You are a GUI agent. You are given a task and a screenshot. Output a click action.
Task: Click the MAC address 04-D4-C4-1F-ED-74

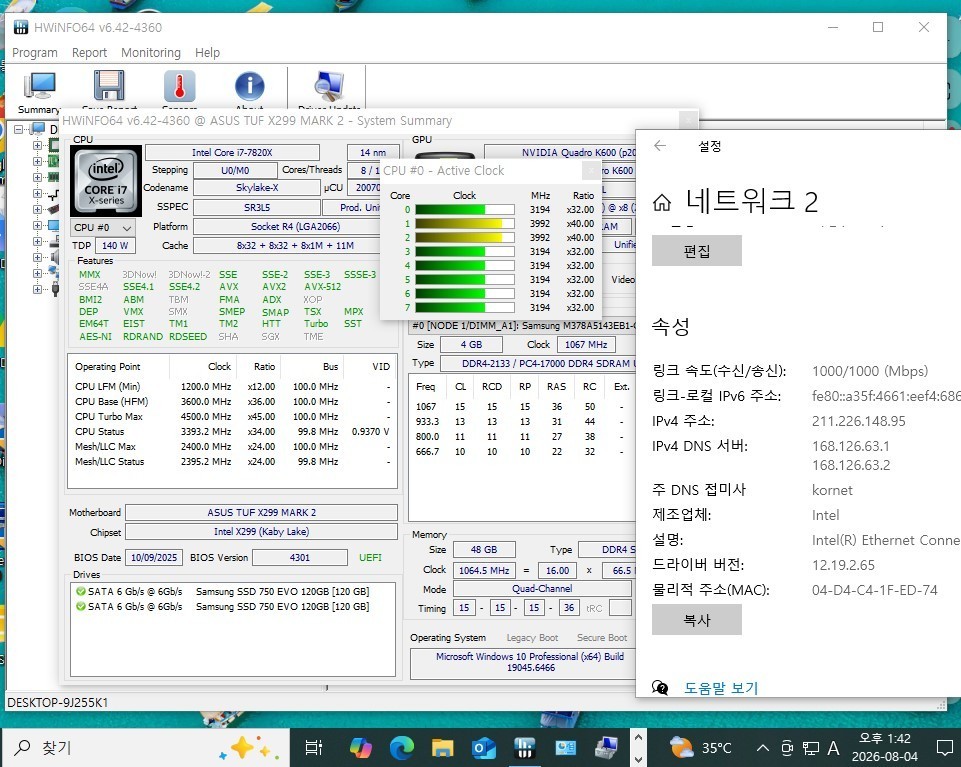pyautogui.click(x=875, y=590)
